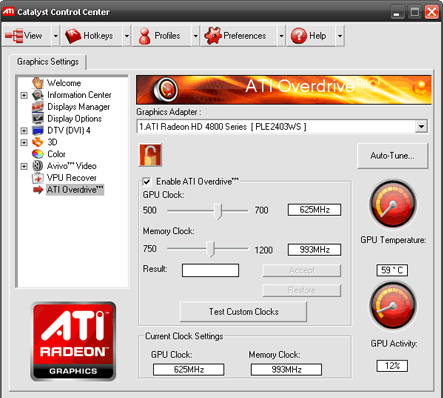
Task: Click current GPU Clock 625MHz value
Action: tap(188, 369)
